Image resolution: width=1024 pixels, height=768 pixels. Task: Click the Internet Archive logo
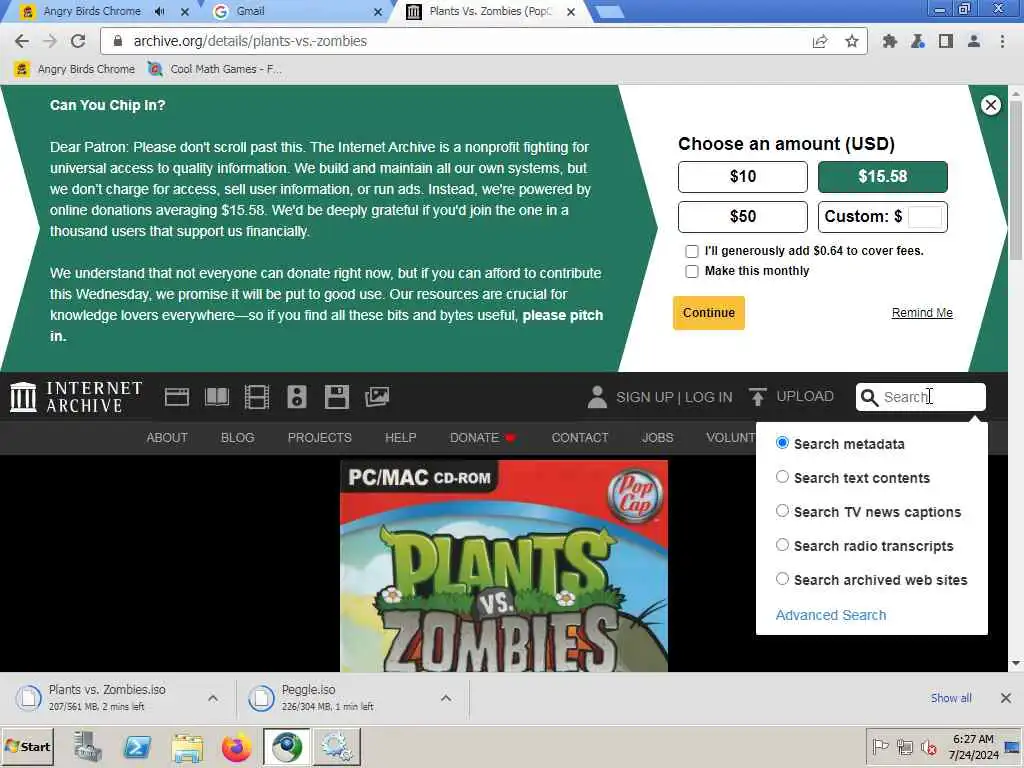[x=76, y=397]
